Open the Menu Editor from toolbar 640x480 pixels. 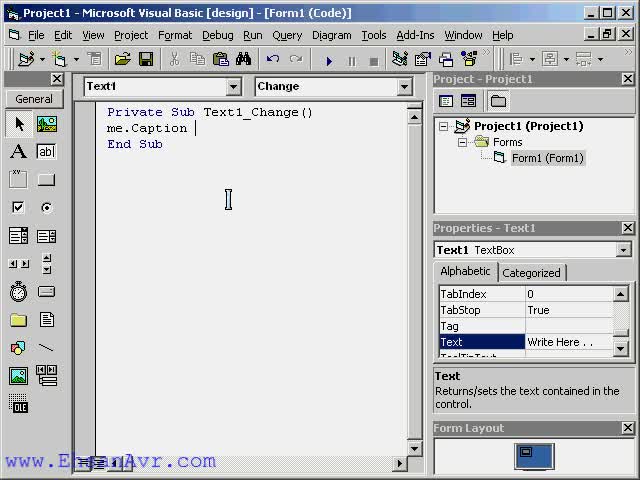tap(95, 60)
